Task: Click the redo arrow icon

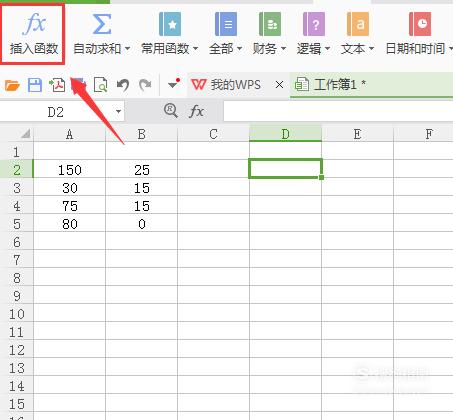Action: coord(145,85)
